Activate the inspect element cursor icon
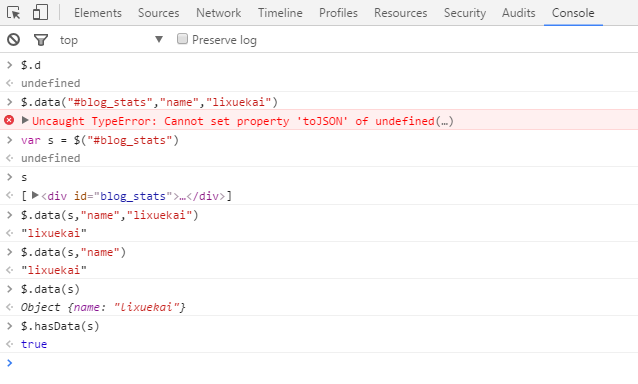Screen dimensions: 638x384 [14, 13]
